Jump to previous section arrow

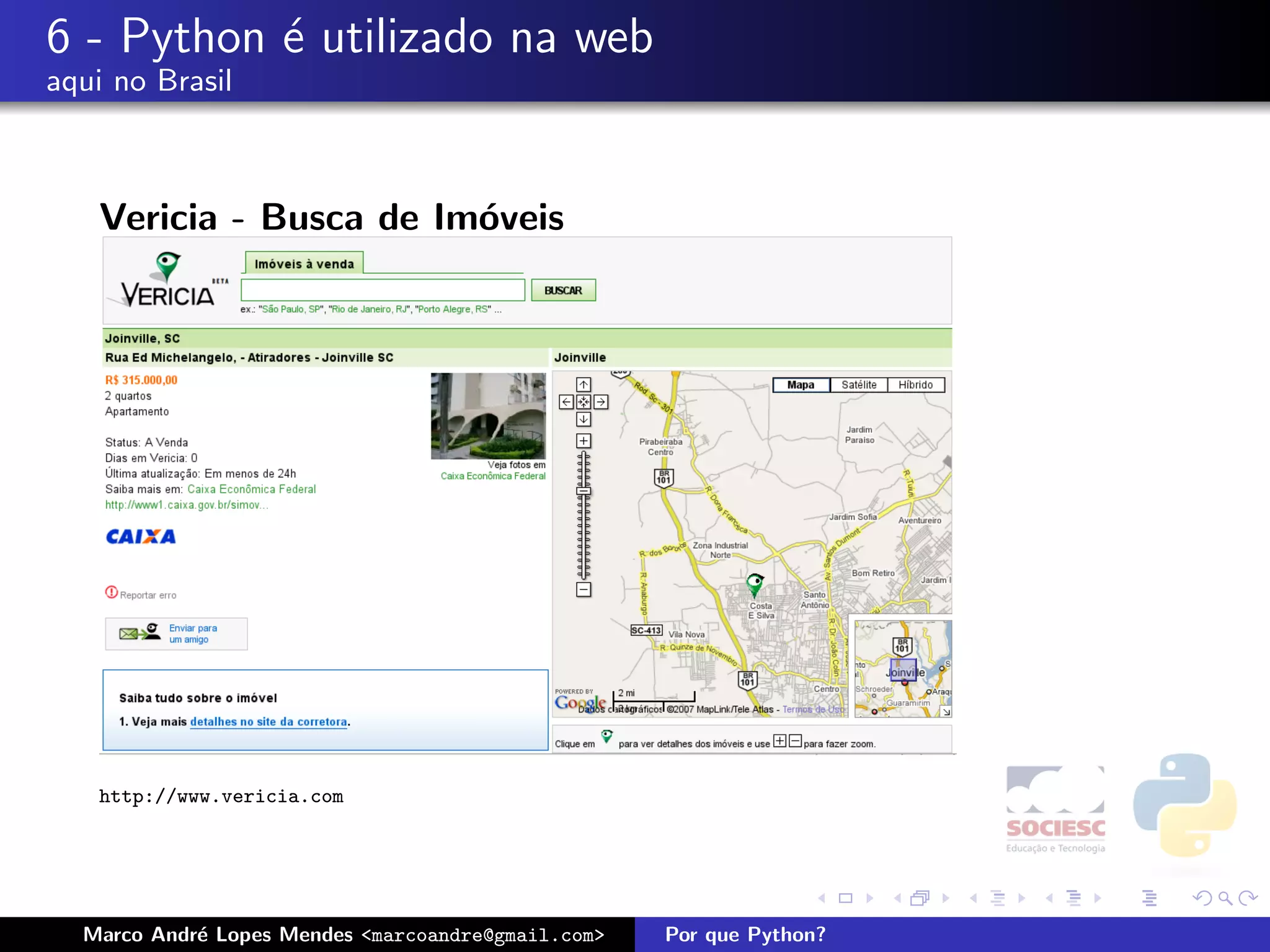(1049, 898)
